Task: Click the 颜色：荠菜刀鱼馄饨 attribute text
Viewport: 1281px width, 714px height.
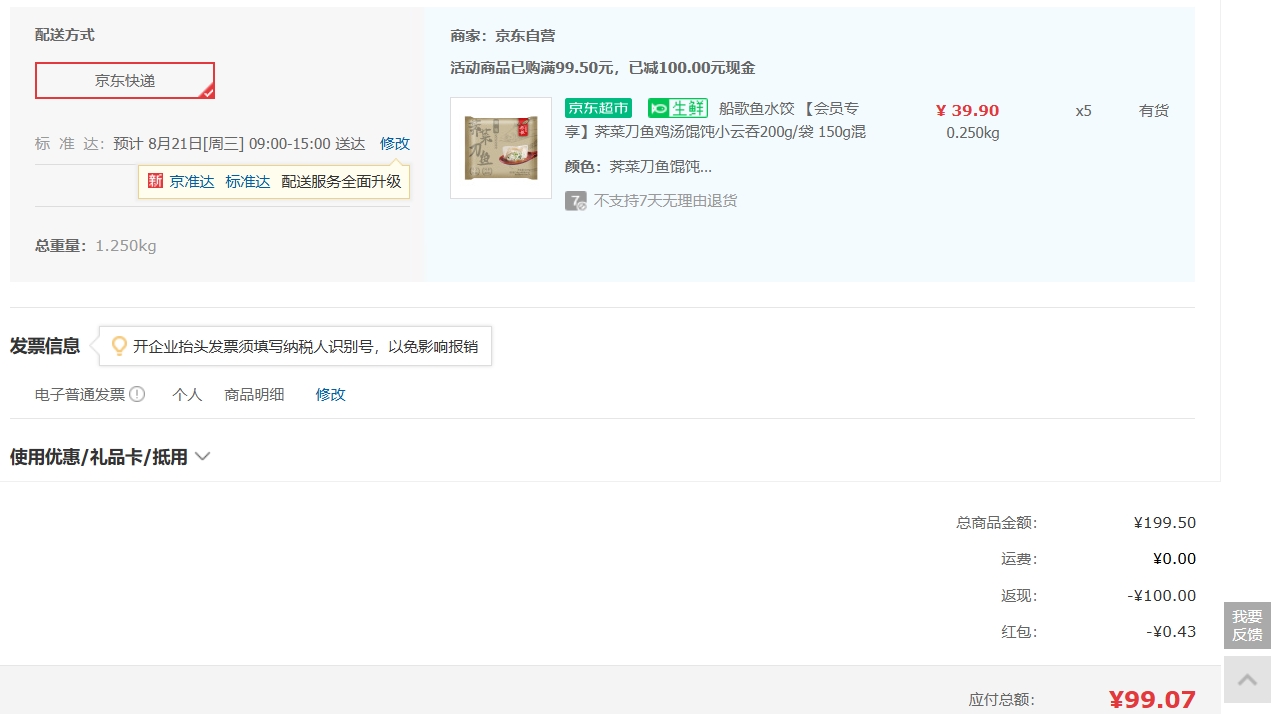Action: (638, 167)
